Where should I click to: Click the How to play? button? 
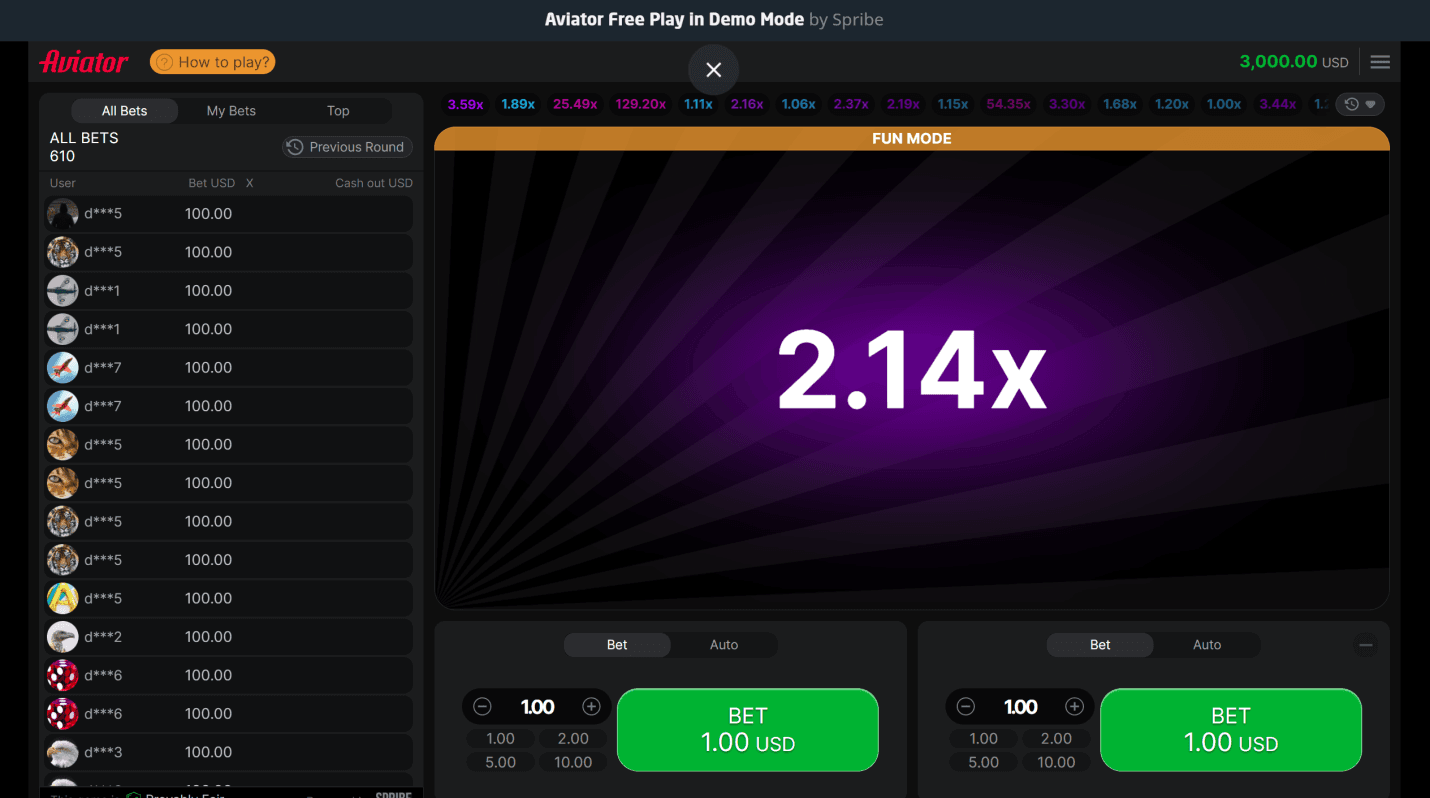pos(212,62)
